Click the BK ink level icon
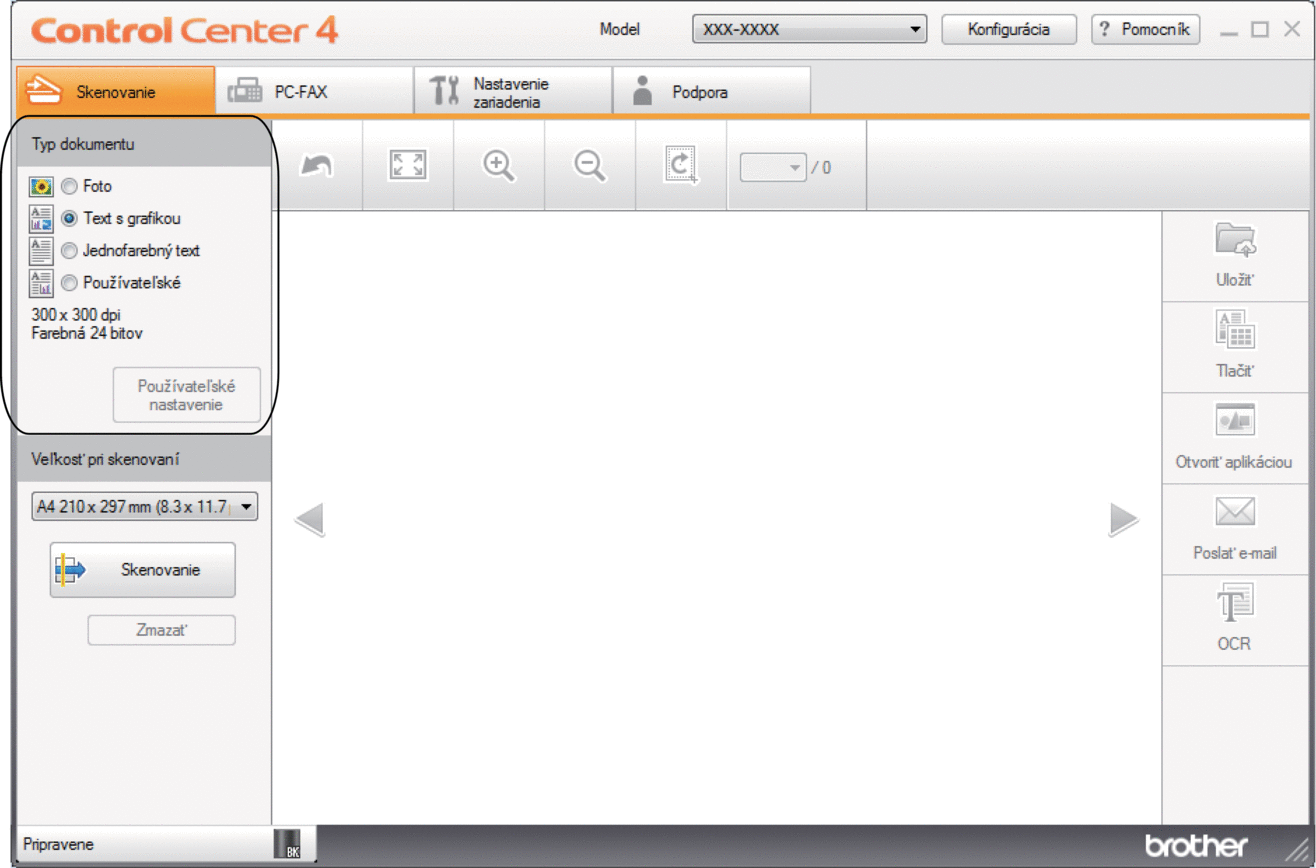 pos(286,844)
